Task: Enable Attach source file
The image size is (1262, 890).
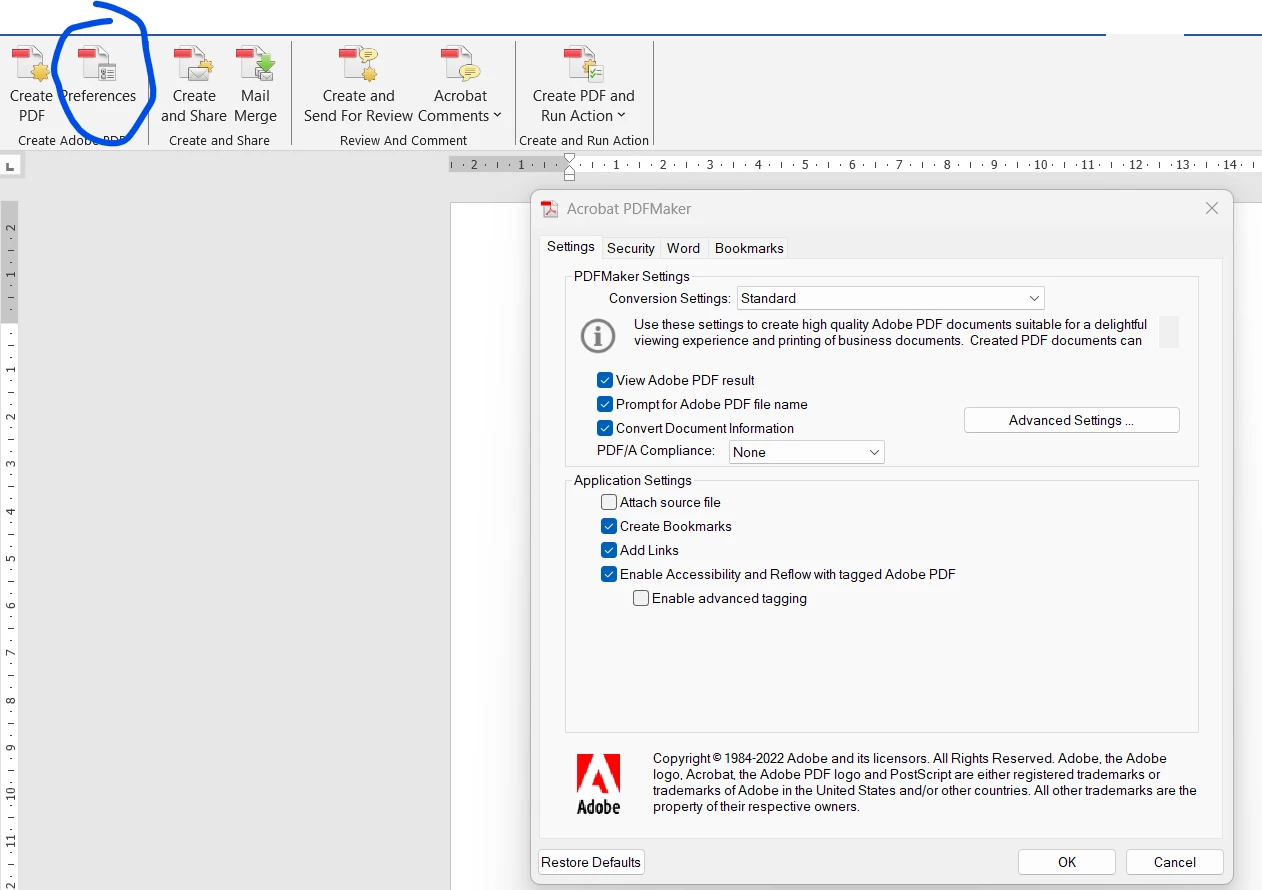Action: pyautogui.click(x=609, y=502)
